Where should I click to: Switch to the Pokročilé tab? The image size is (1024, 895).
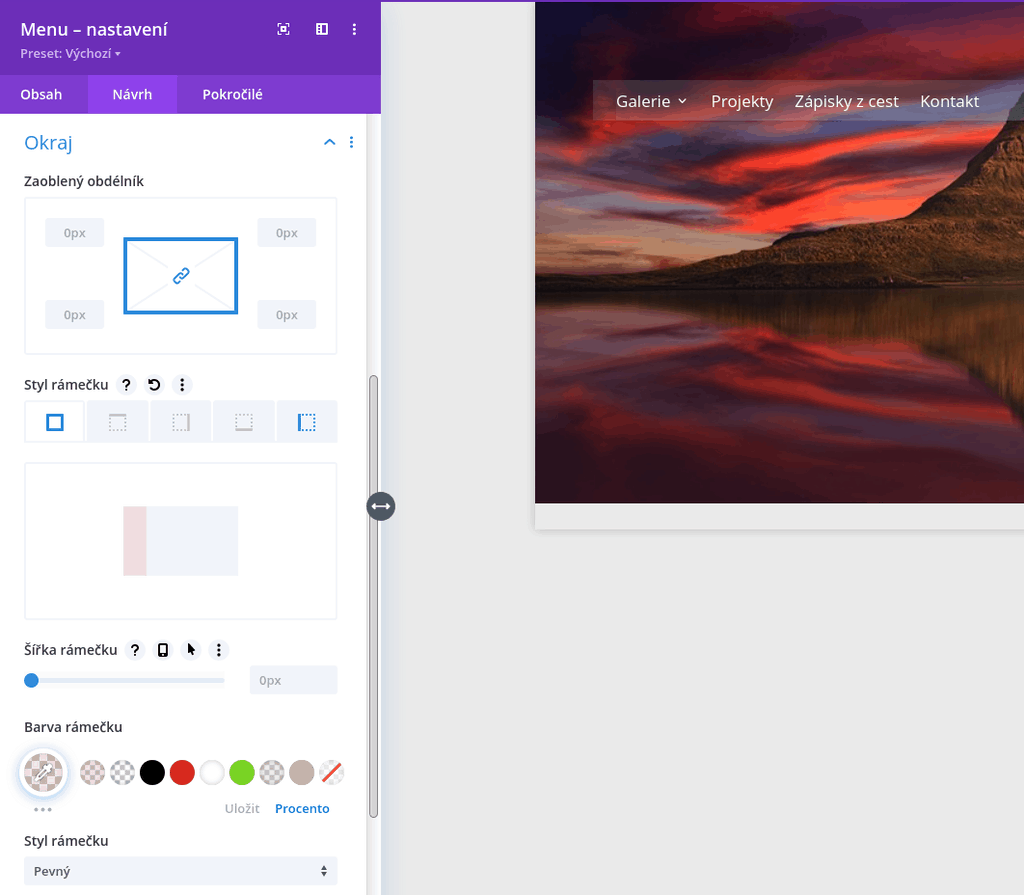pyautogui.click(x=232, y=94)
